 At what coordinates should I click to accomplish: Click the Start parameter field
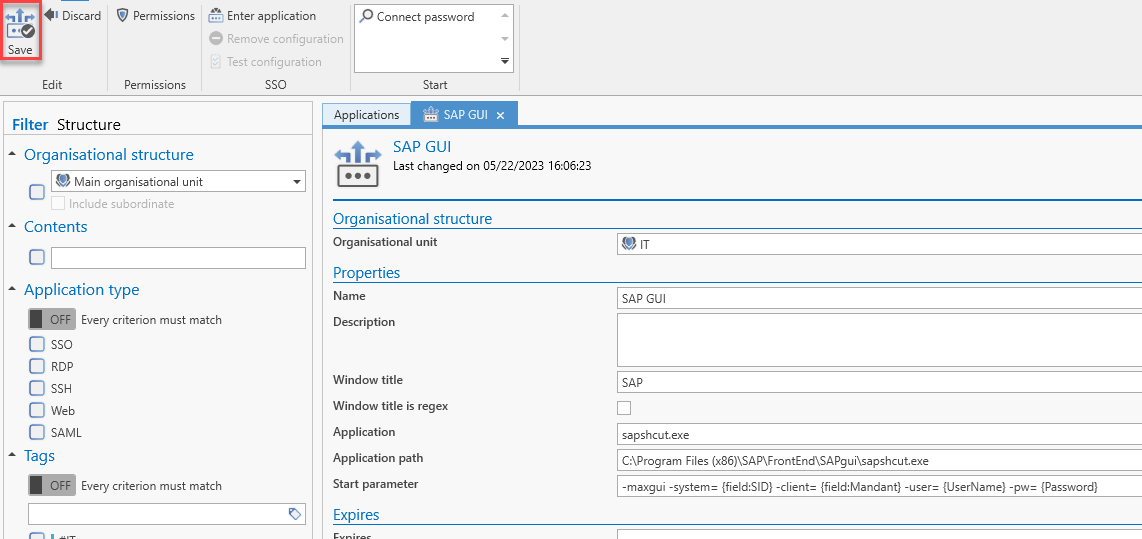tap(879, 487)
